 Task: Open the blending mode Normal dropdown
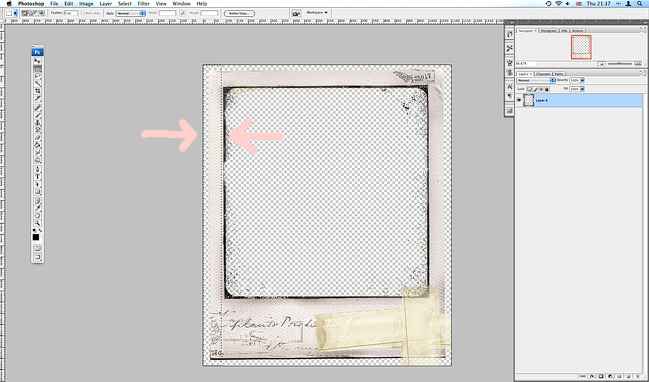coord(536,80)
